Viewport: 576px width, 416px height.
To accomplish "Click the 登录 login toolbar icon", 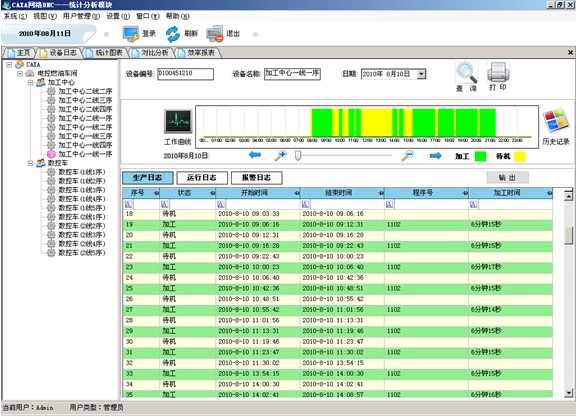I will (131, 34).
